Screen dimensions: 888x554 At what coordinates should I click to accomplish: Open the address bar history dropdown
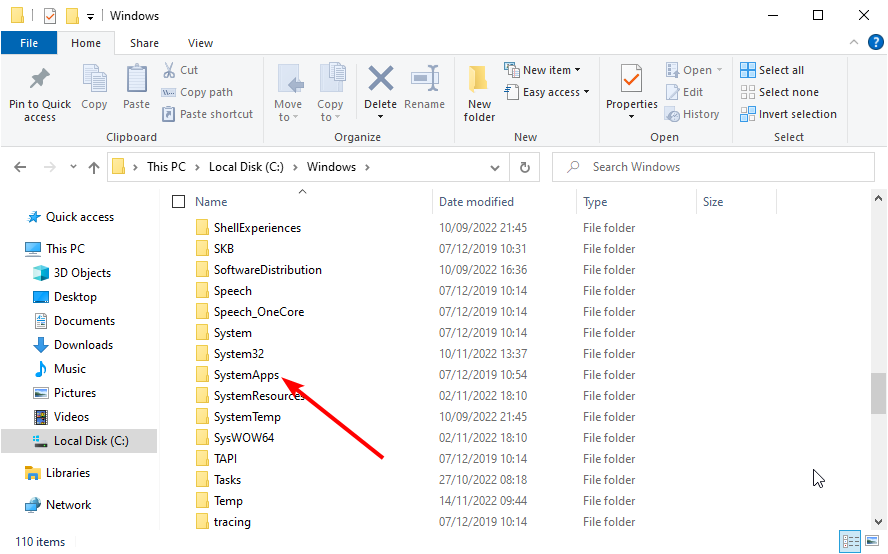(x=494, y=167)
